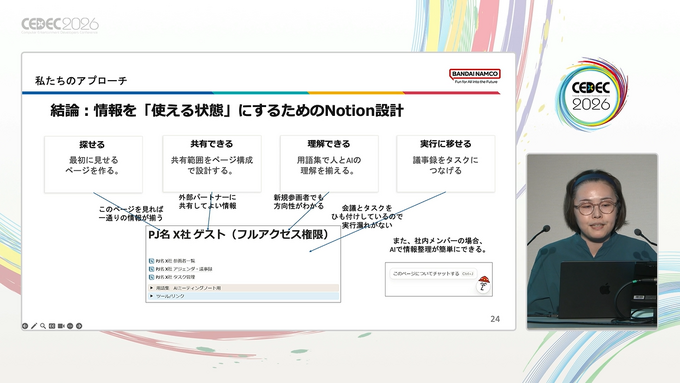Click the page icon beside タスク管理

pyautogui.click(x=151, y=277)
